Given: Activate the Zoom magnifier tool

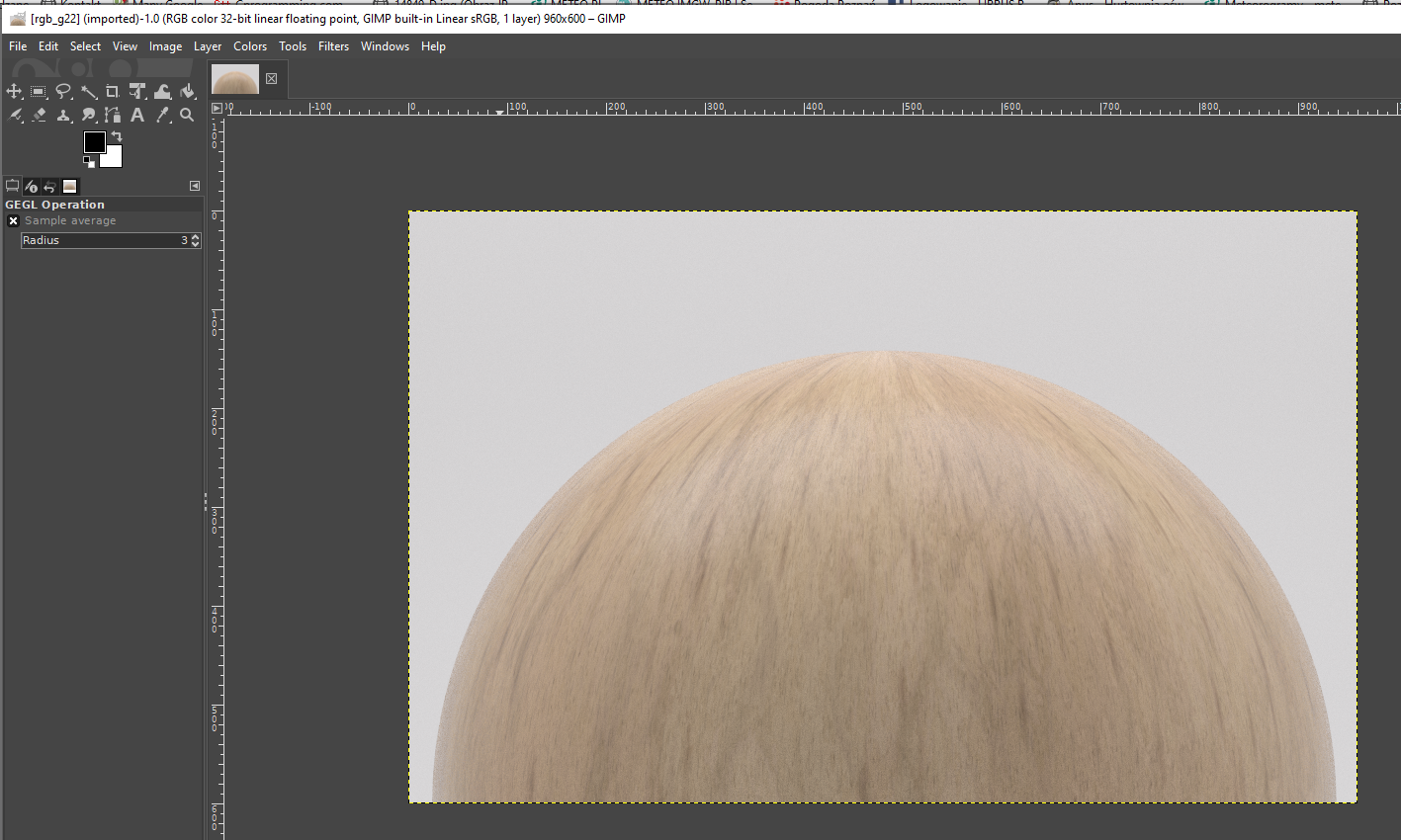Looking at the screenshot, I should [187, 116].
